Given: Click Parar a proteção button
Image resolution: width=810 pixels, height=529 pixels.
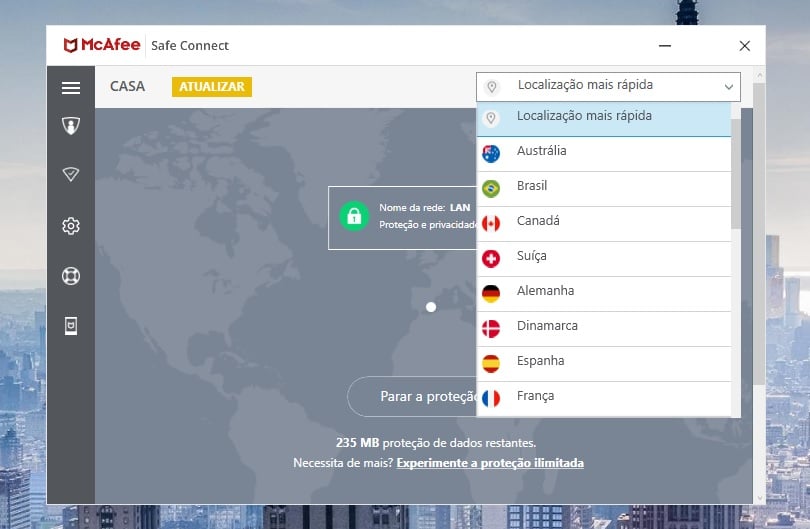Looking at the screenshot, I should [x=412, y=397].
